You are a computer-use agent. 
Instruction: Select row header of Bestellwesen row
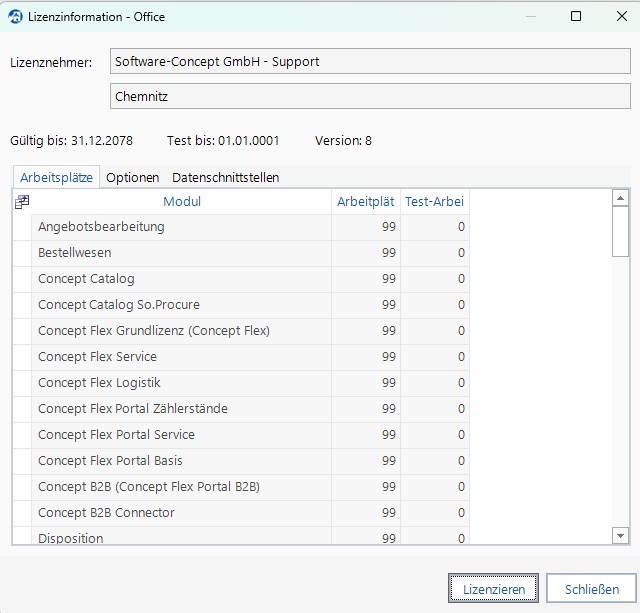22,253
